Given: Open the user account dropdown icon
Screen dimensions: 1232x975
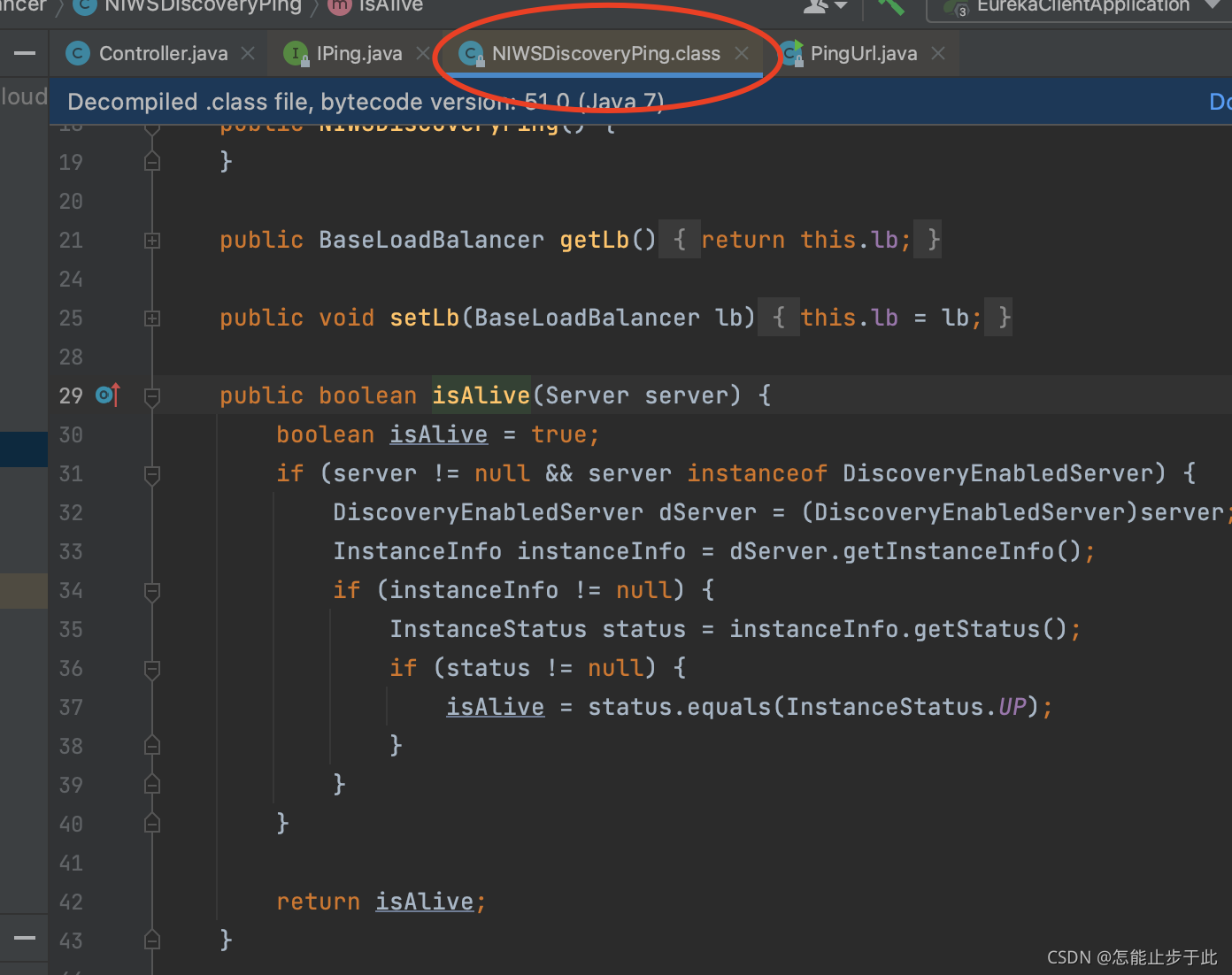Looking at the screenshot, I should 825,6.
